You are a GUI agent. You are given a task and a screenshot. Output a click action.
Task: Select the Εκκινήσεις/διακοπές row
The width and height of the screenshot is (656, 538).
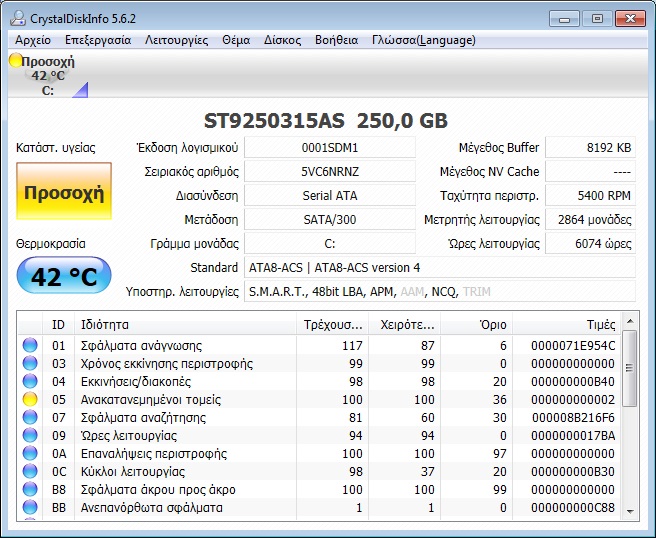pos(320,381)
